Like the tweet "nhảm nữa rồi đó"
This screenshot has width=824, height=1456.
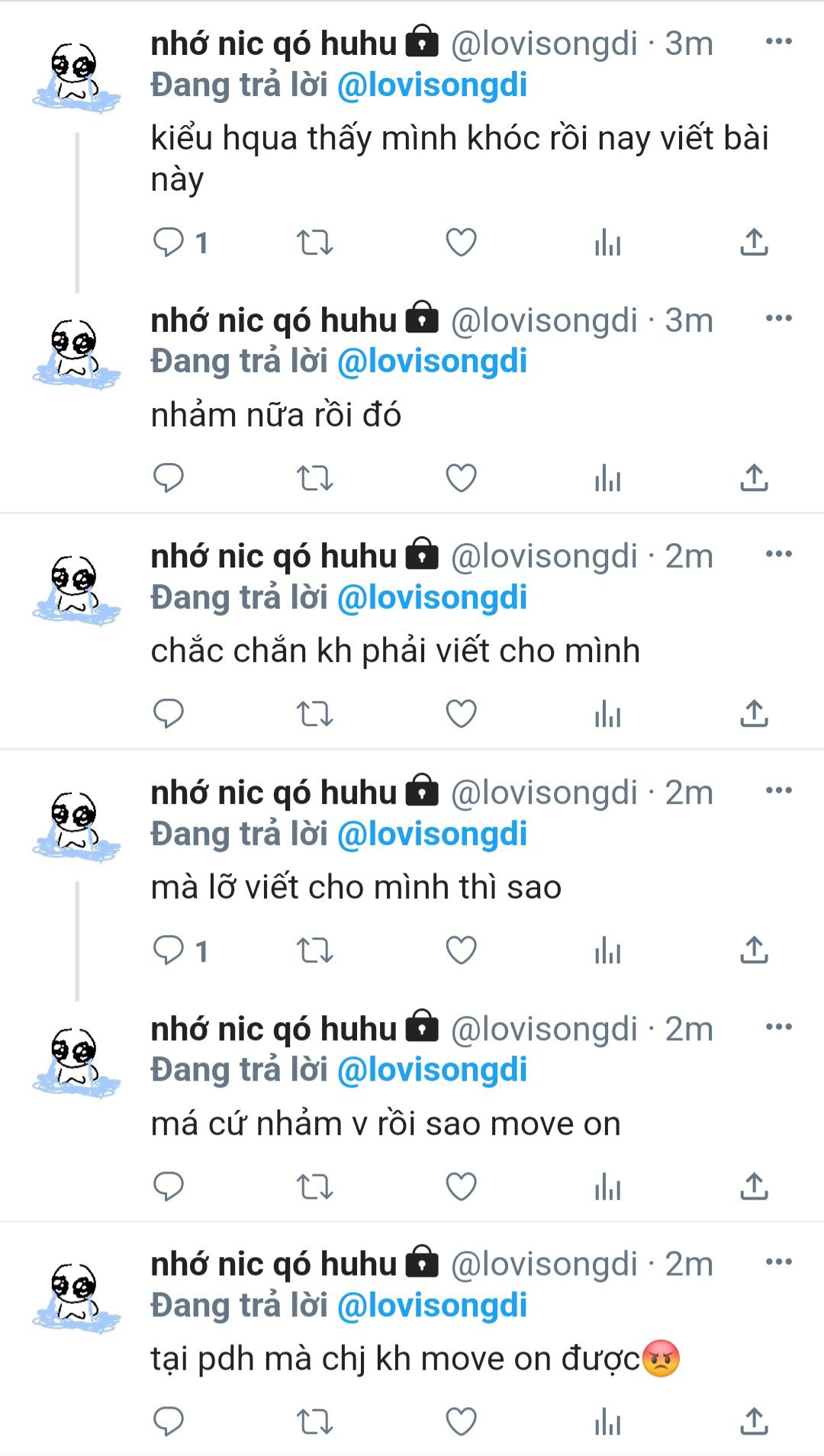[461, 478]
